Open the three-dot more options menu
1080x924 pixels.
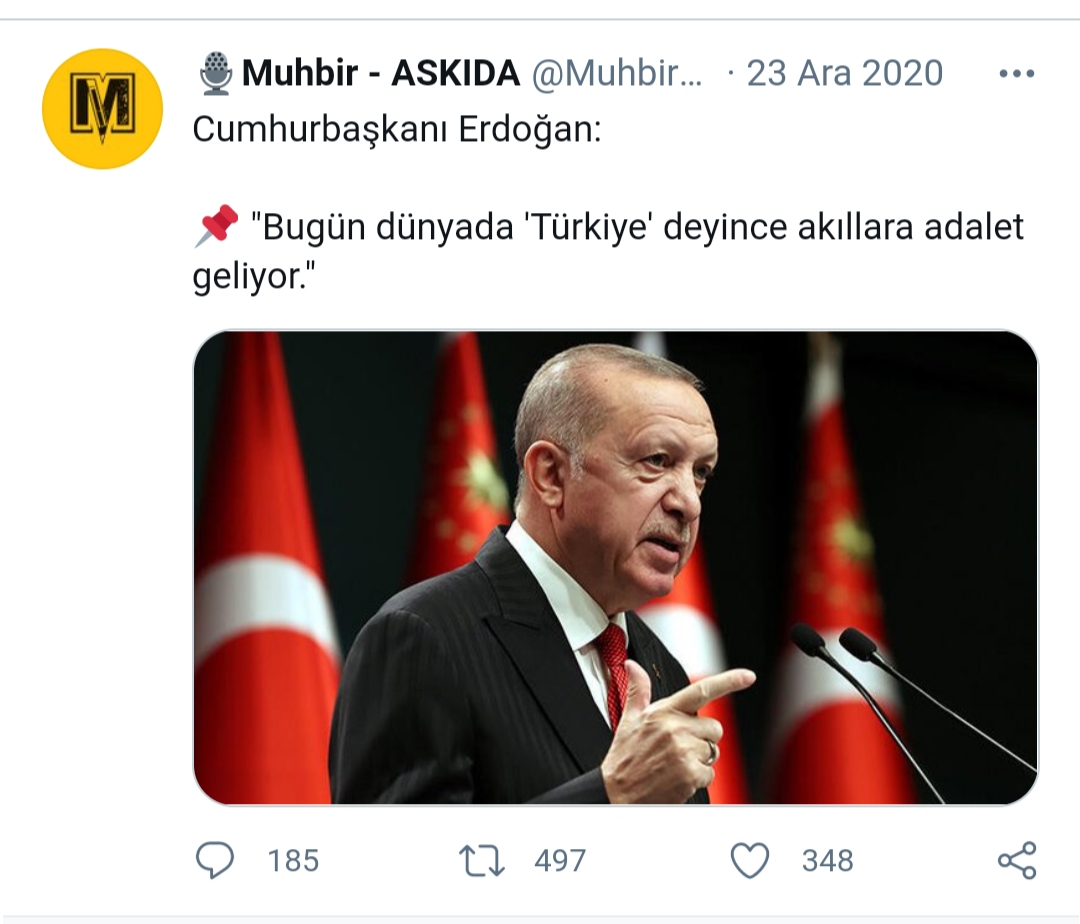tap(1017, 73)
